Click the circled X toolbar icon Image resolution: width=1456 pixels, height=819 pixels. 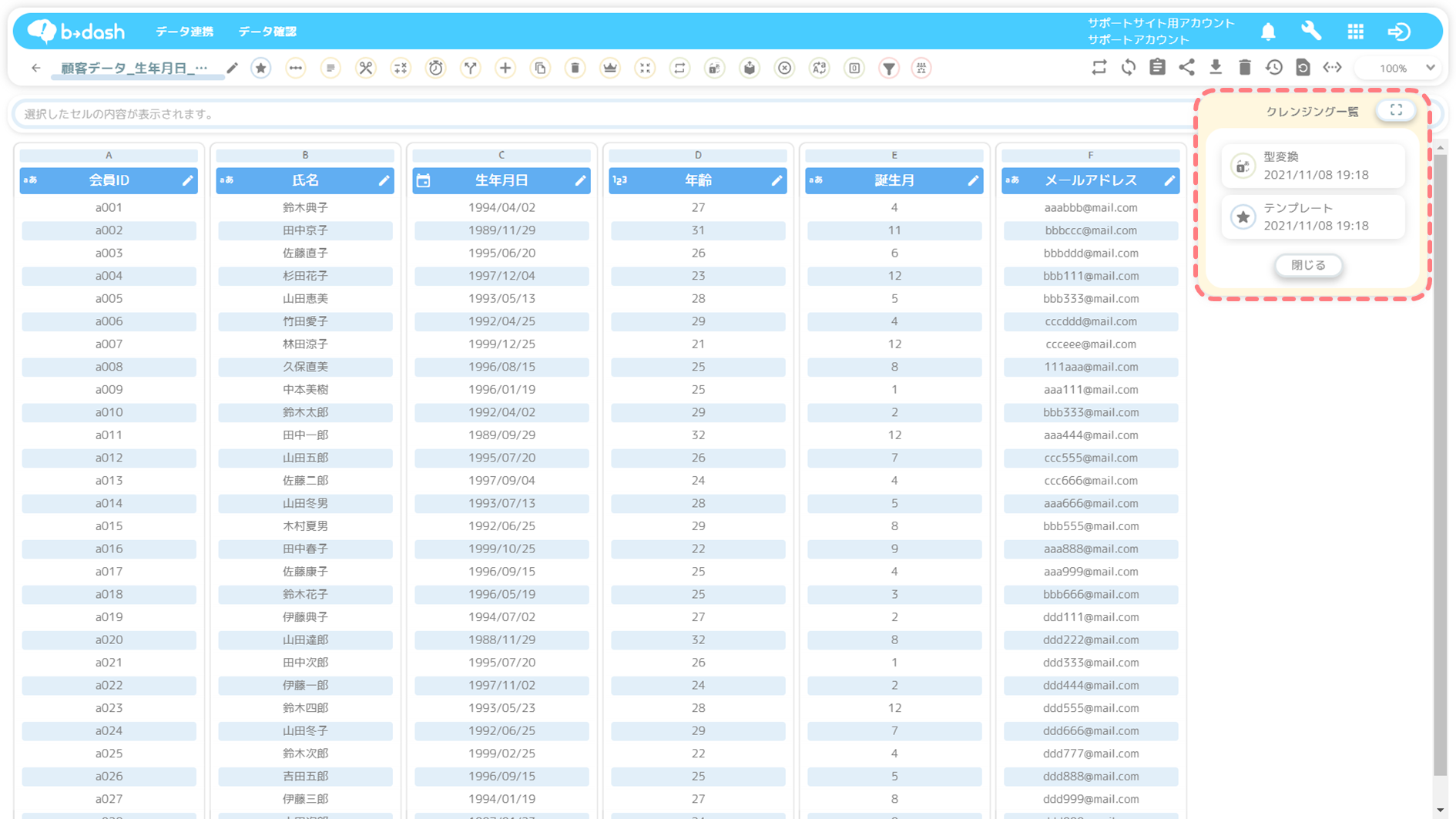tap(784, 68)
